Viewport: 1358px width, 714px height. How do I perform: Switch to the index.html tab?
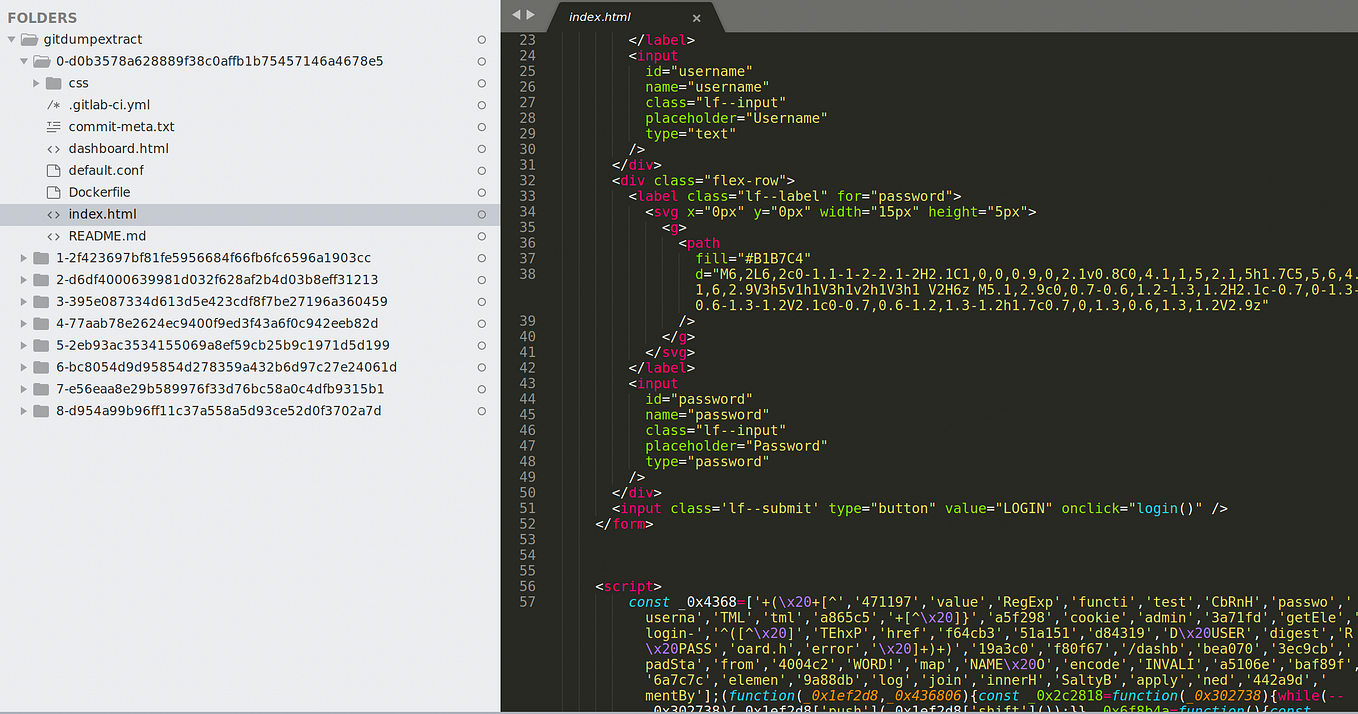[600, 17]
